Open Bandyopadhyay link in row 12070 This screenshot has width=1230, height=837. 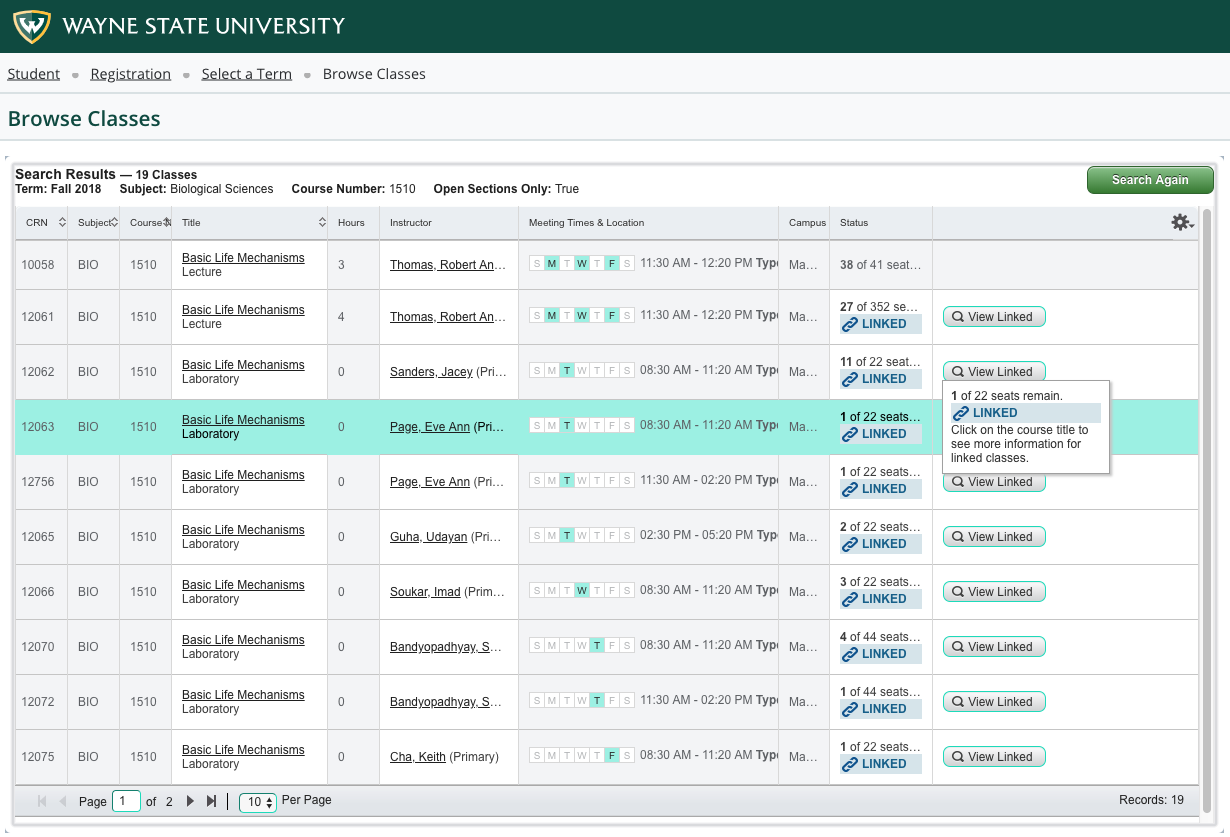(x=446, y=647)
